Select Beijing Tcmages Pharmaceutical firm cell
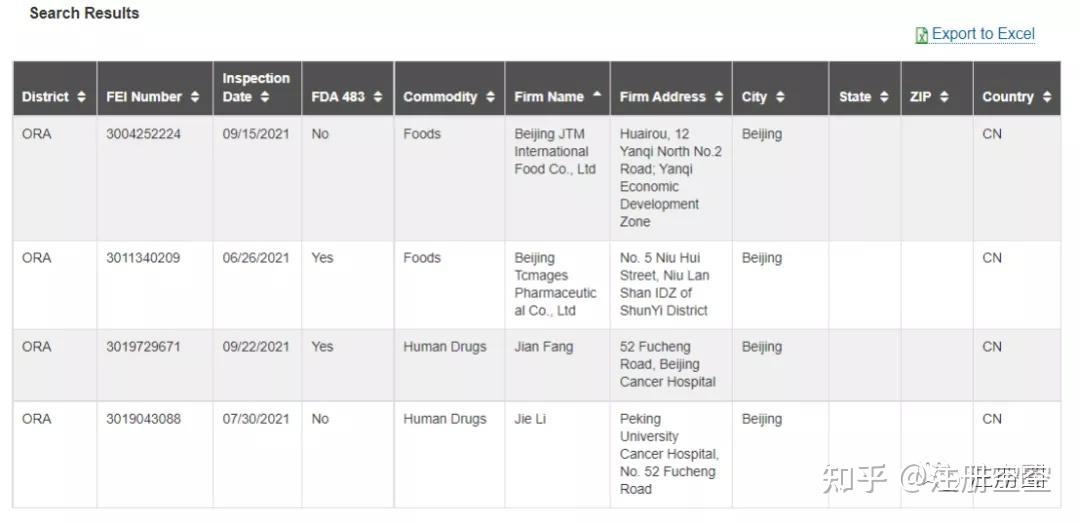1080x523 pixels. pos(555,284)
